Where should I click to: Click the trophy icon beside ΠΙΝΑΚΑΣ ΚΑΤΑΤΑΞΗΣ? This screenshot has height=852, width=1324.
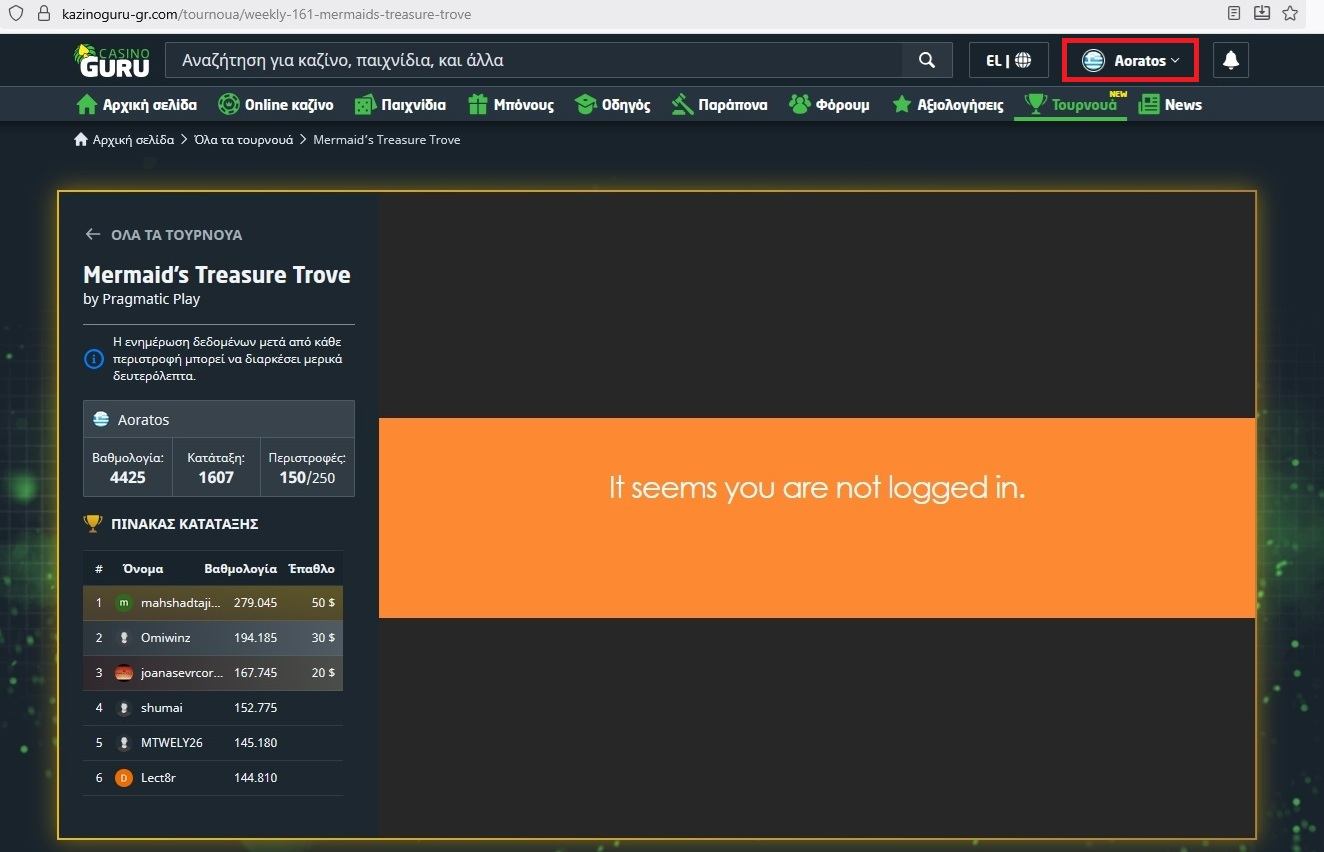tap(93, 523)
